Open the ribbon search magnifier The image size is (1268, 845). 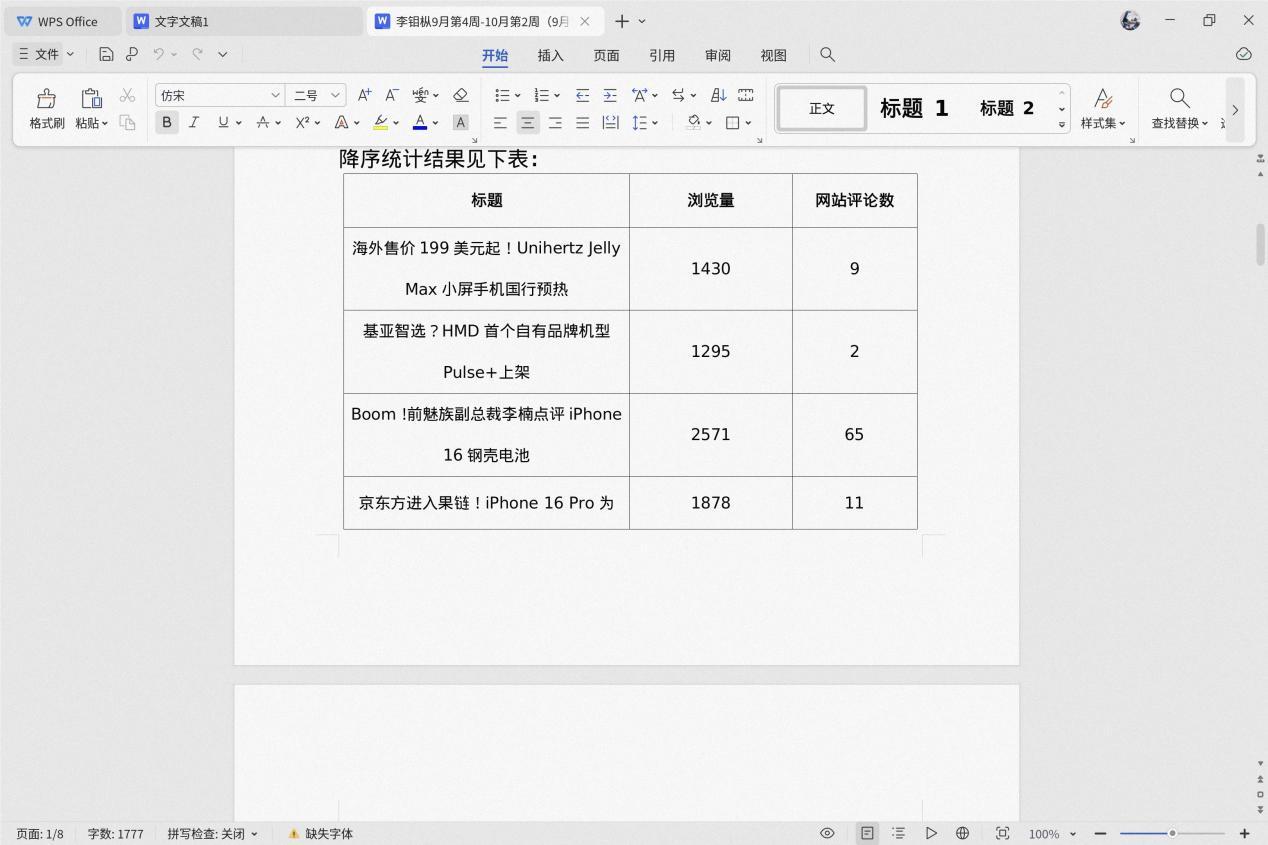pos(827,55)
